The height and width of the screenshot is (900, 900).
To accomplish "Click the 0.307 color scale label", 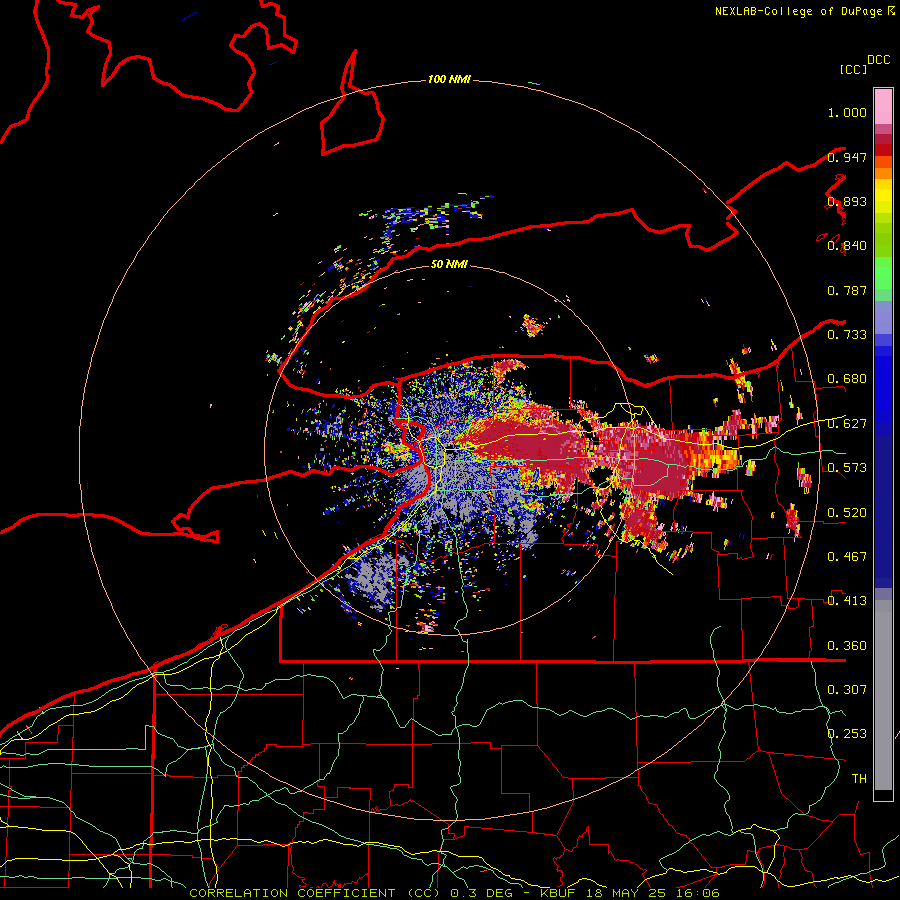I will (847, 689).
